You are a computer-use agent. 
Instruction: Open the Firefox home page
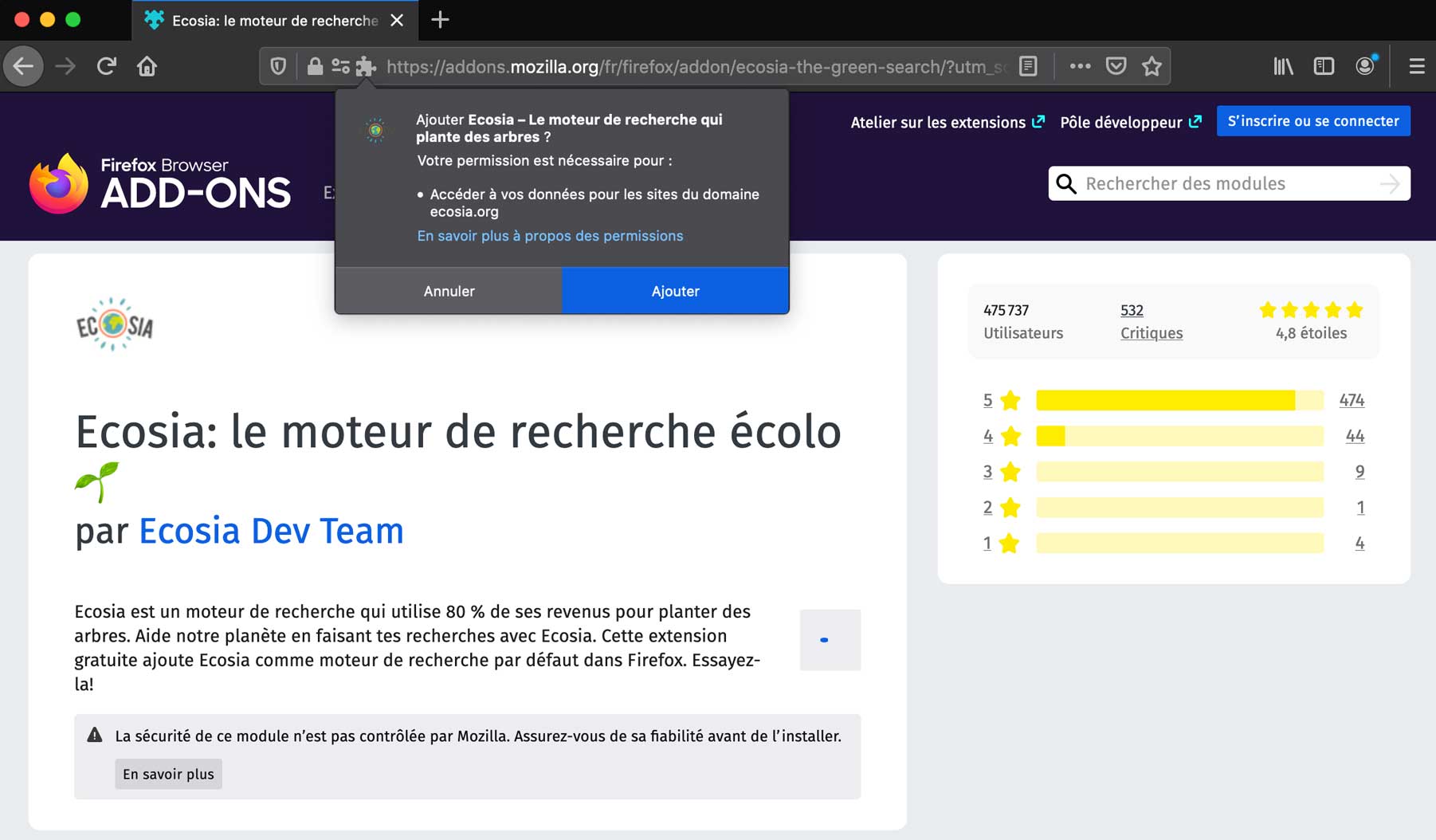(147, 66)
